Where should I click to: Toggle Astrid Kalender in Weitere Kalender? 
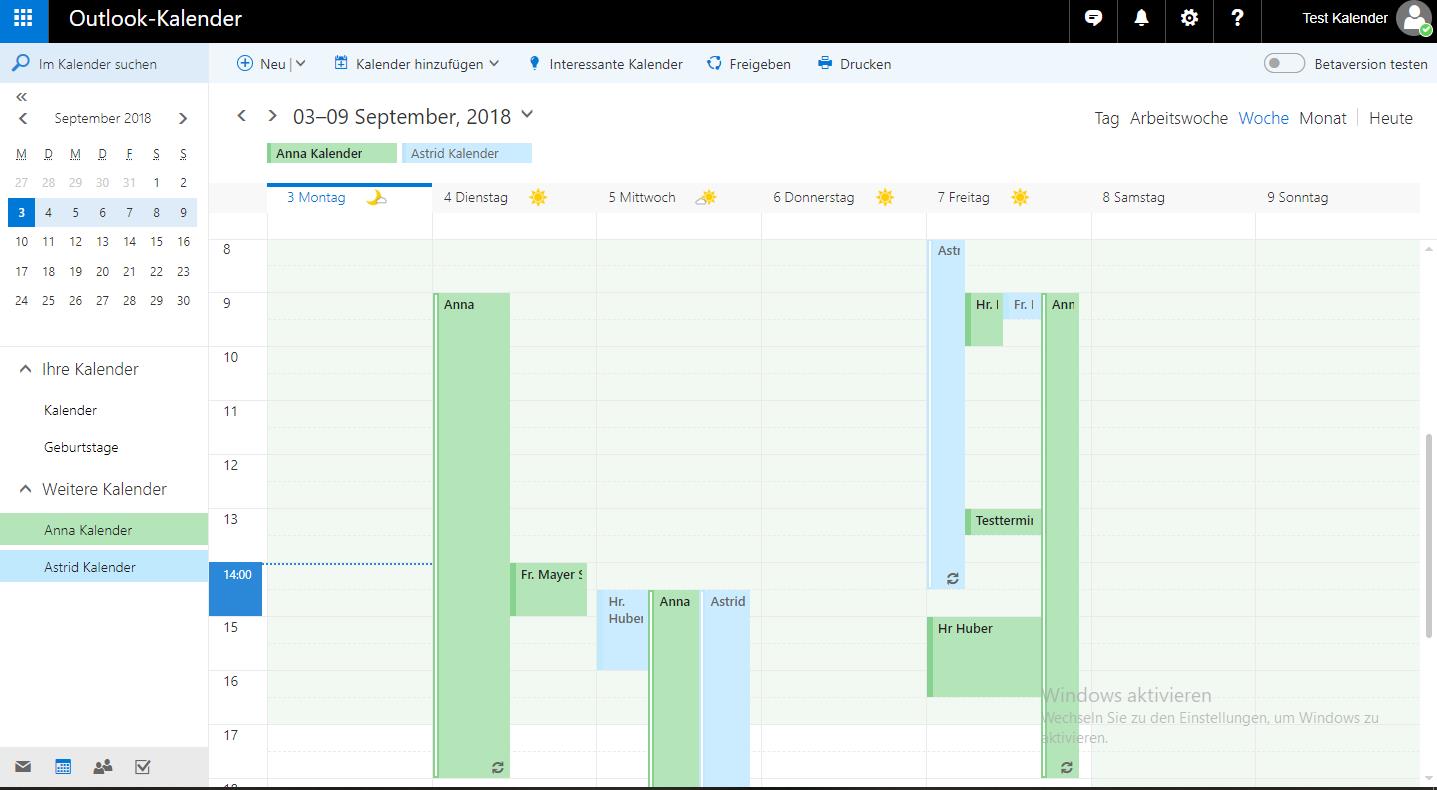click(x=104, y=567)
